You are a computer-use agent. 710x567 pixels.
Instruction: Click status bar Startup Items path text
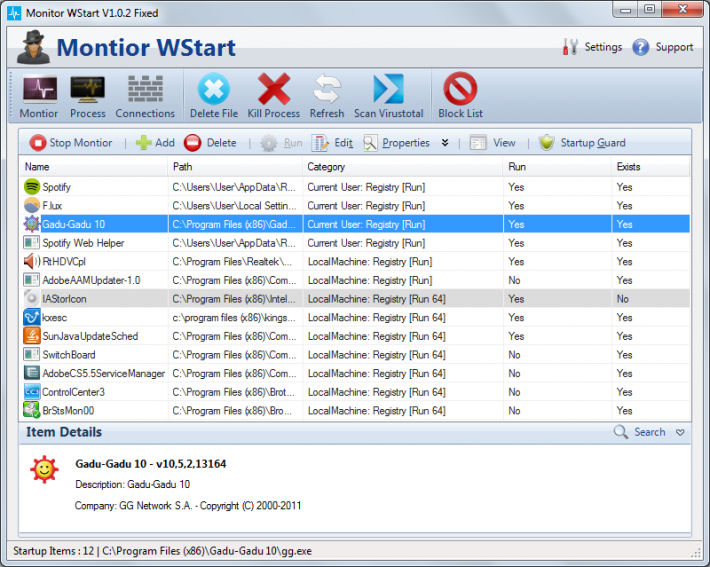tap(163, 551)
